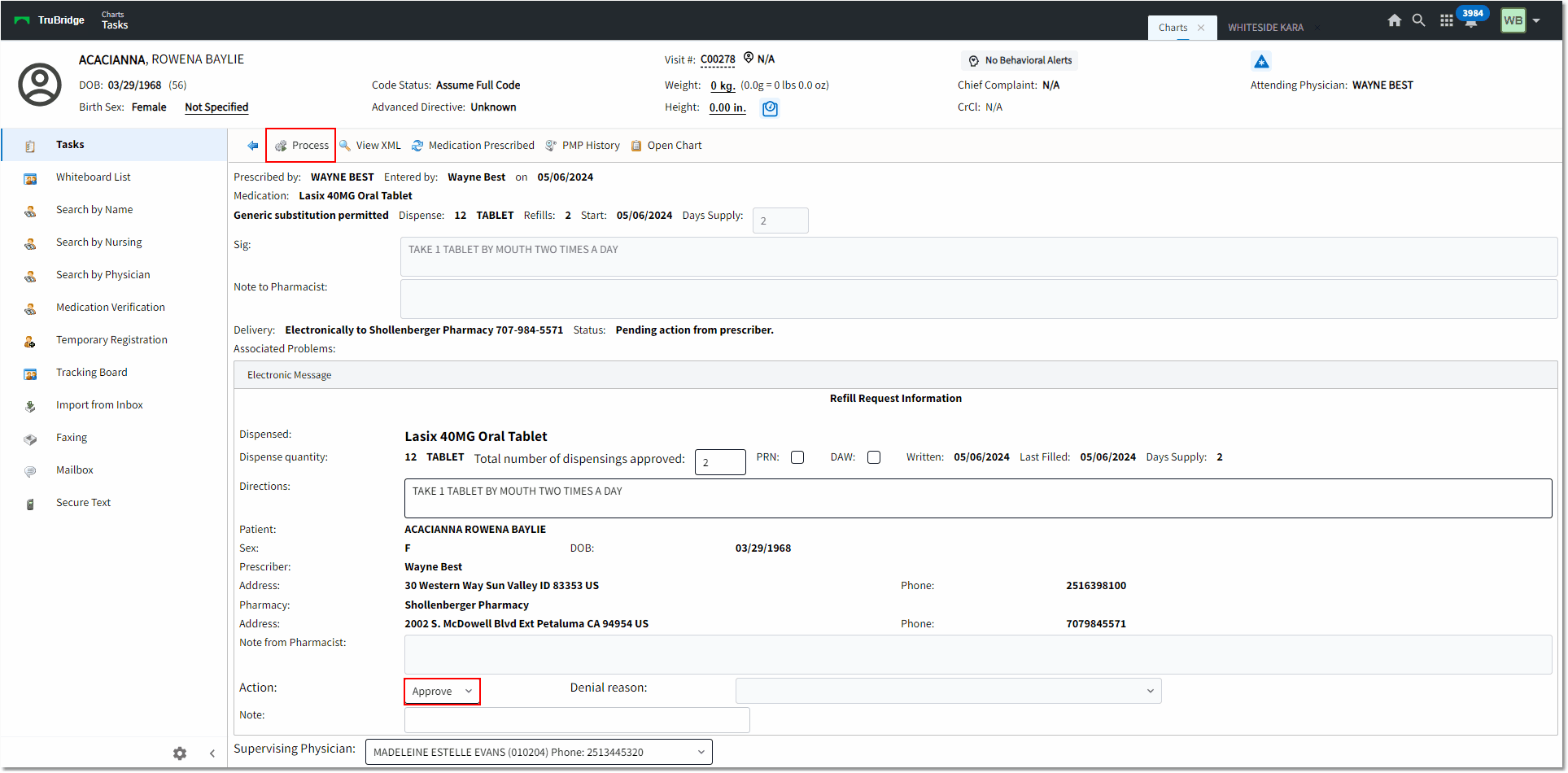The width and height of the screenshot is (1568, 773).
Task: Click View XML in toolbar
Action: point(370,146)
